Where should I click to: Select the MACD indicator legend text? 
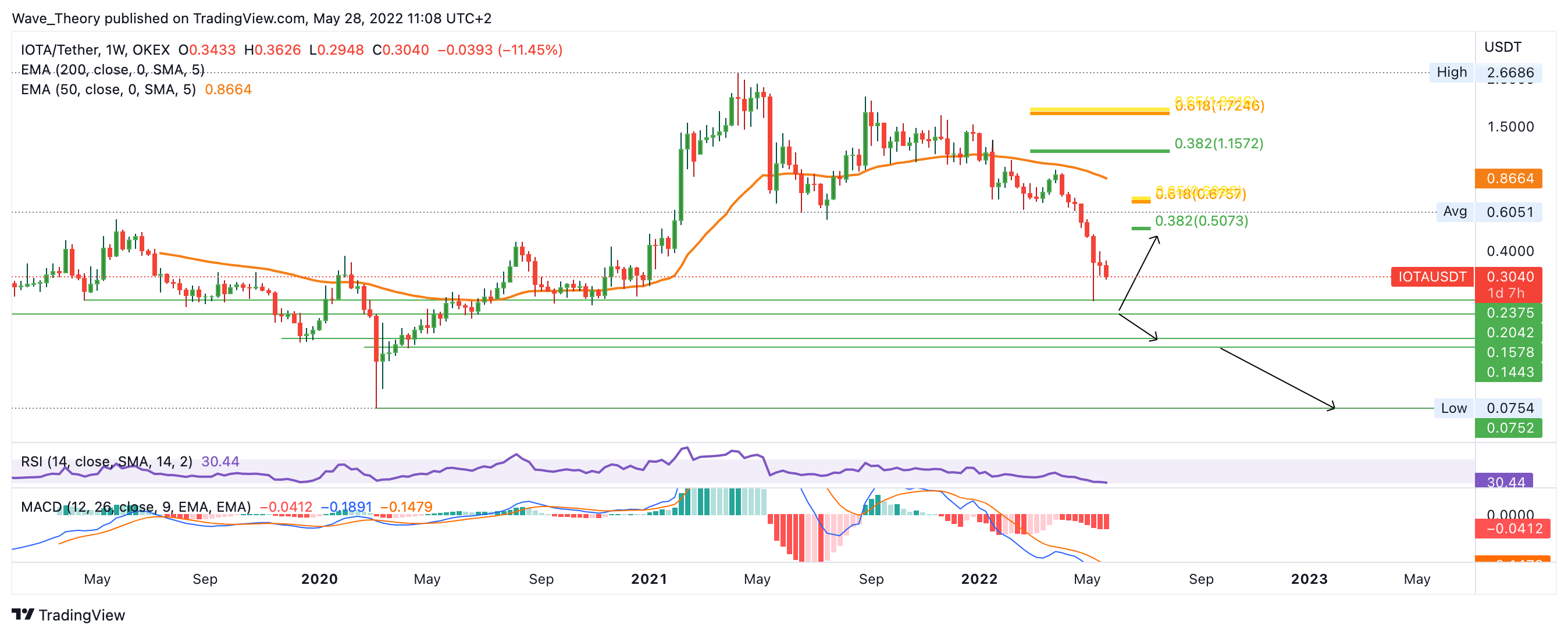(135, 506)
